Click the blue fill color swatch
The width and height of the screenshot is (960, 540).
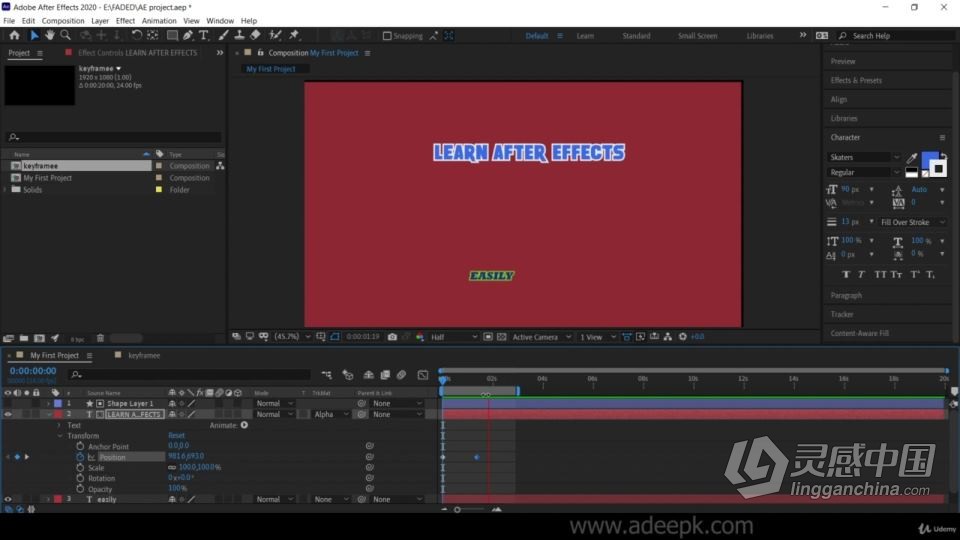pyautogui.click(x=929, y=157)
